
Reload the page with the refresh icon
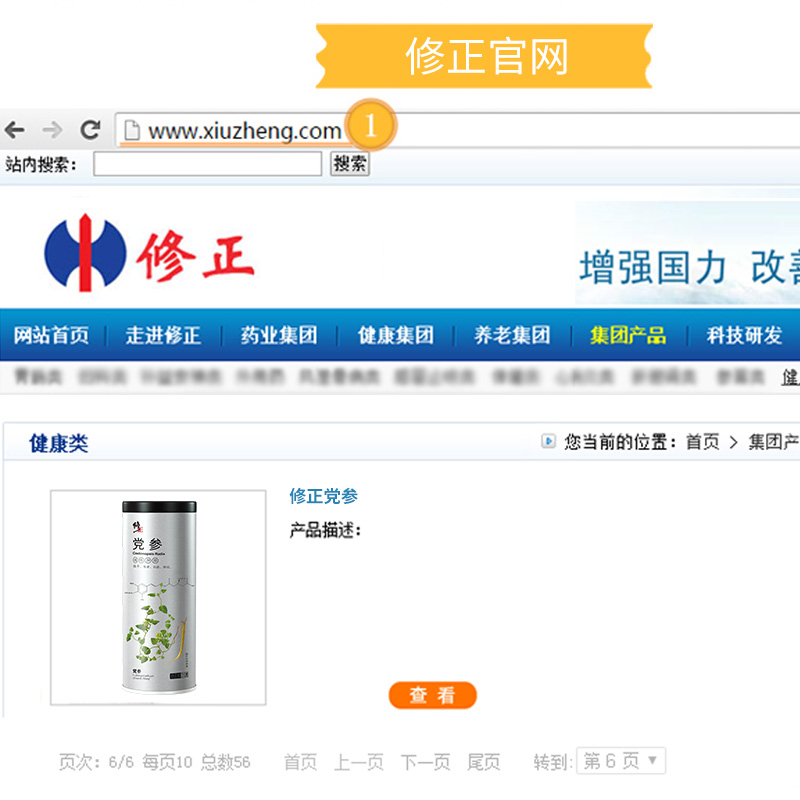tap(90, 130)
